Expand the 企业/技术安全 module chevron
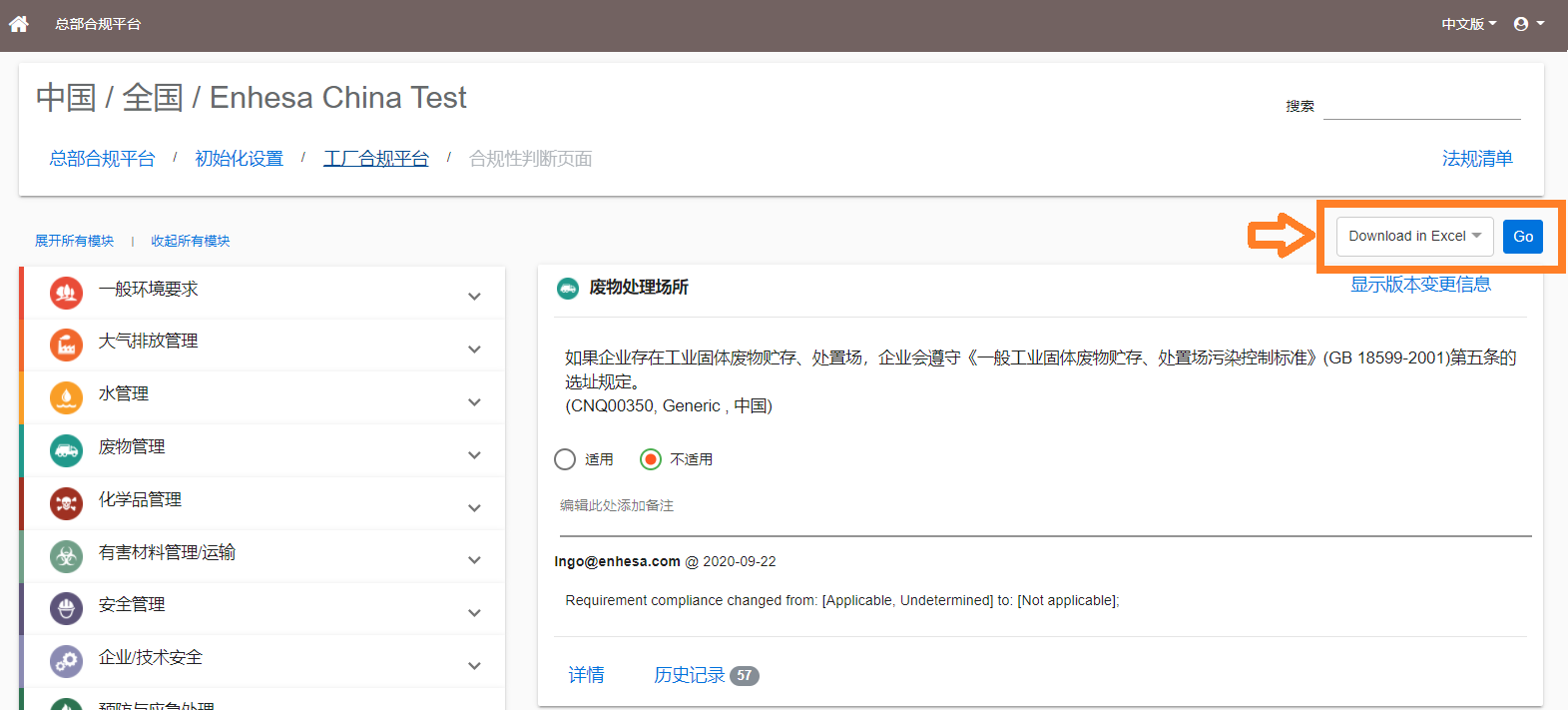The width and height of the screenshot is (1568, 710). tap(474, 665)
